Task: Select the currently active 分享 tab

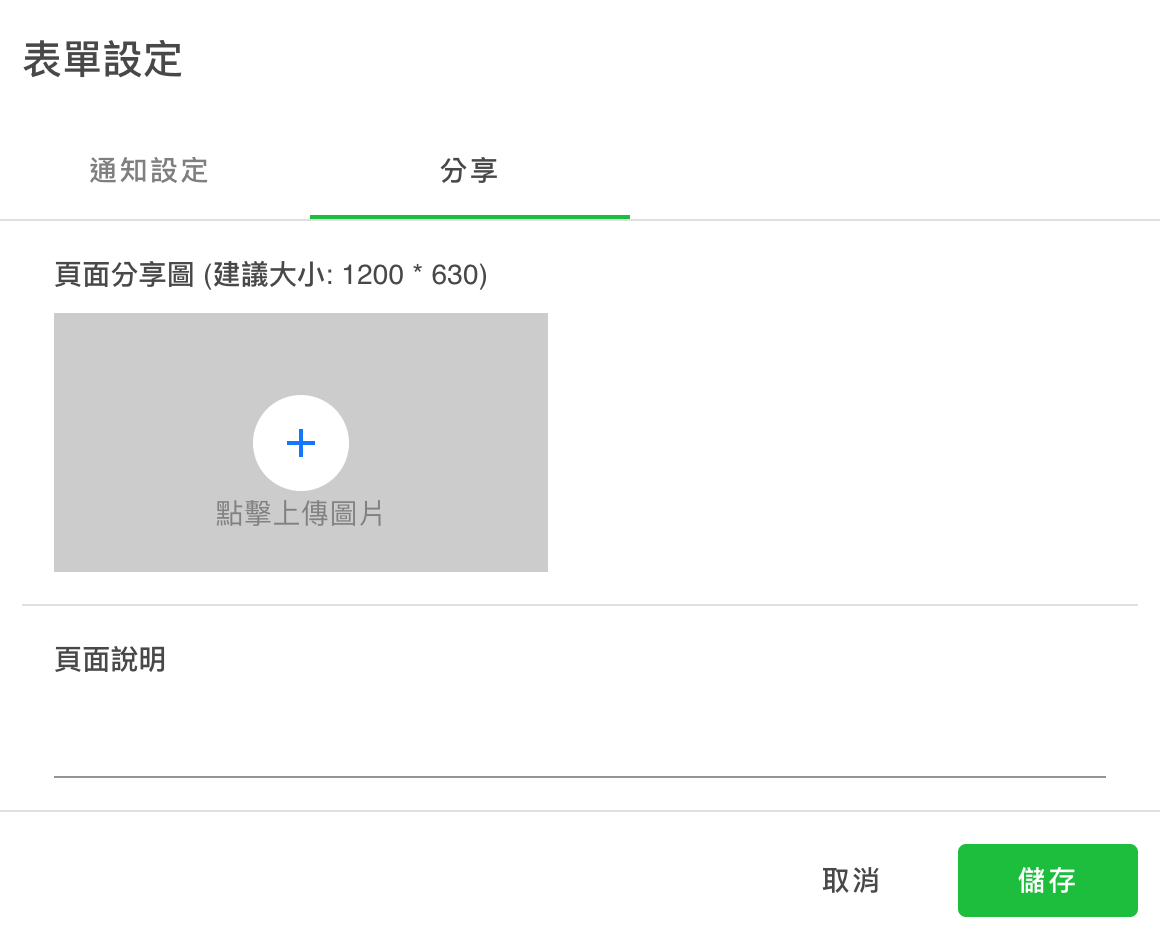Action: click(470, 171)
